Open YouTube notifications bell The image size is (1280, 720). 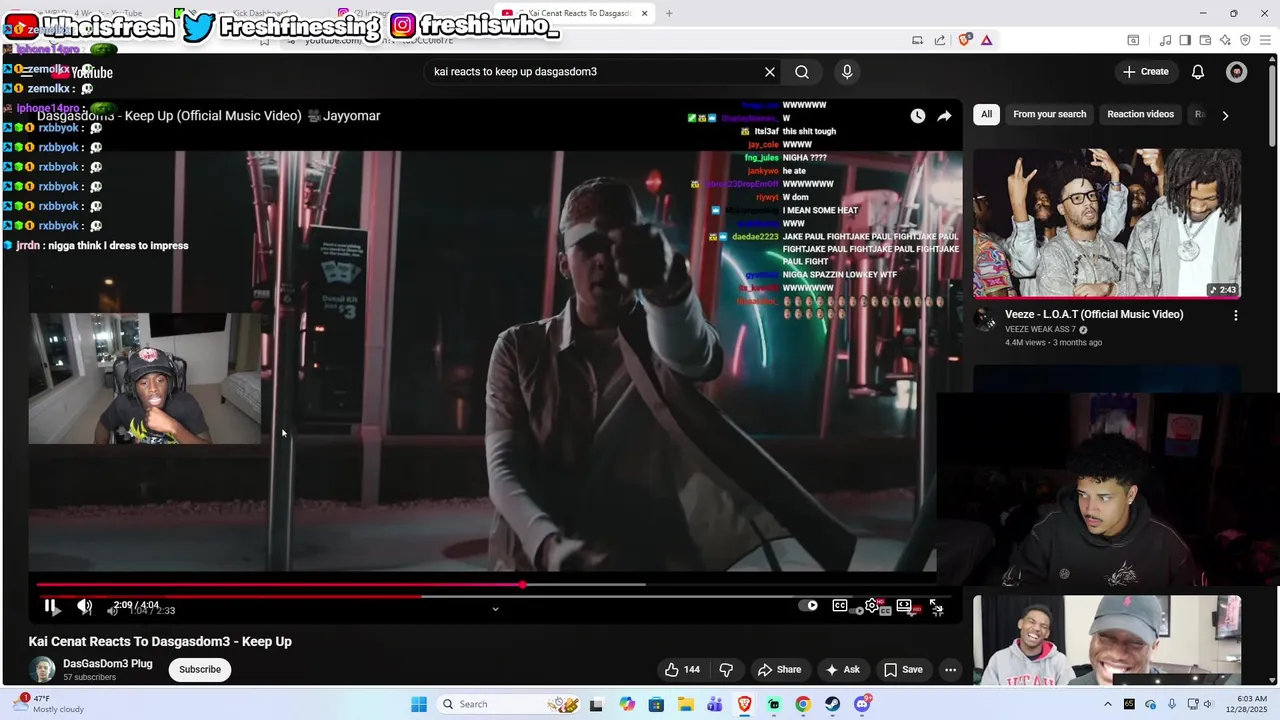(1198, 72)
